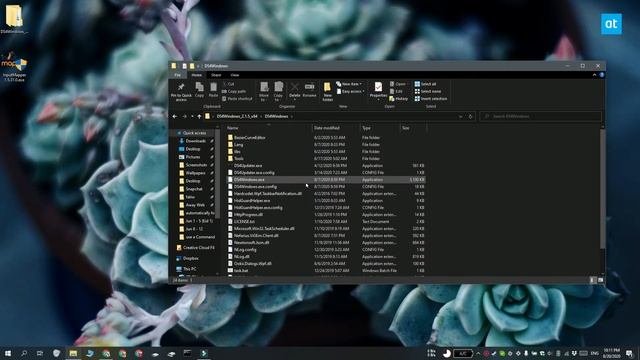640x360 pixels.
Task: Click Paste shortcut in ribbon
Action: click(237, 98)
